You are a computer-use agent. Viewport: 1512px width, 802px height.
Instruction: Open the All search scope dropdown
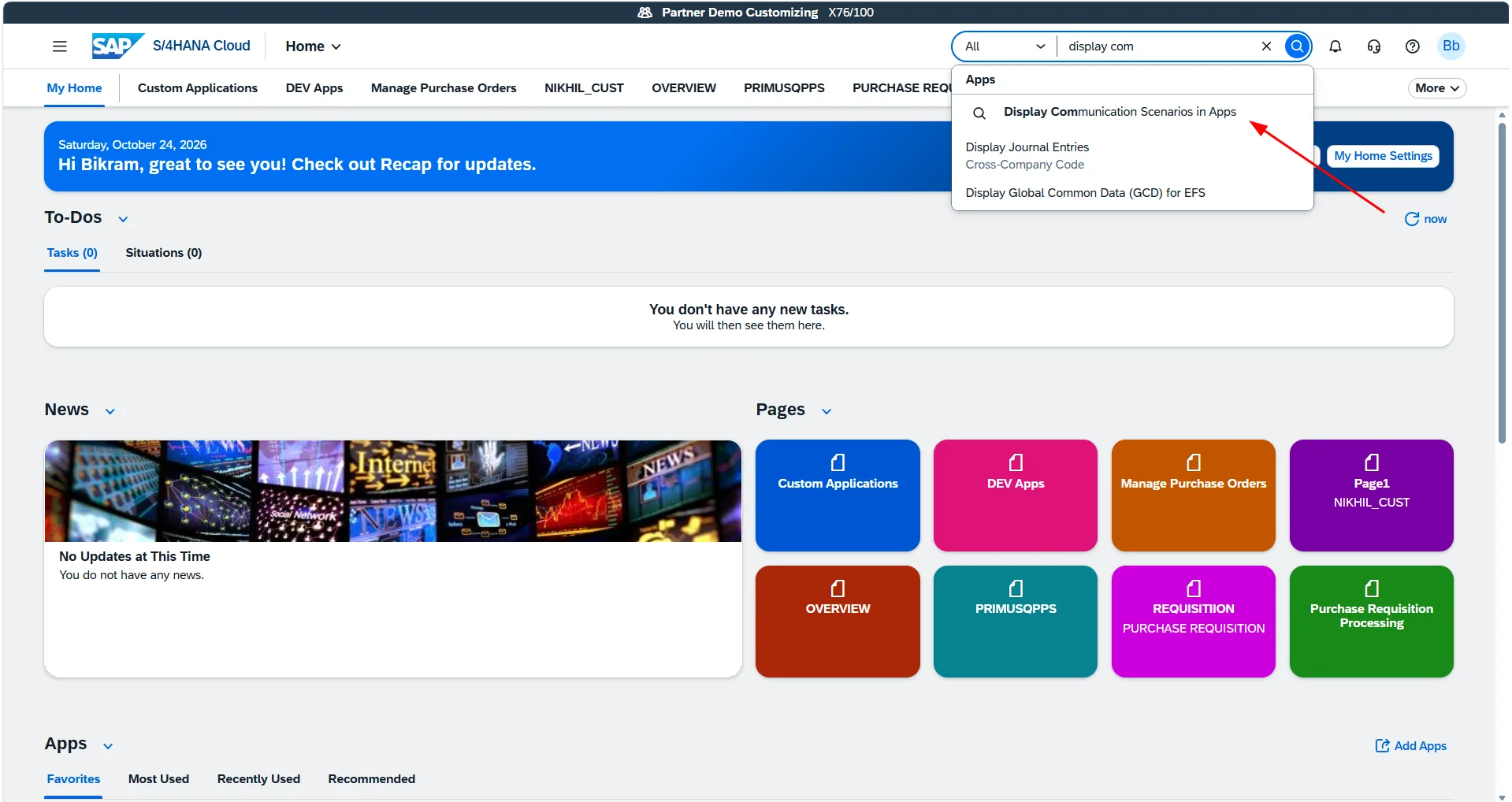click(1005, 46)
